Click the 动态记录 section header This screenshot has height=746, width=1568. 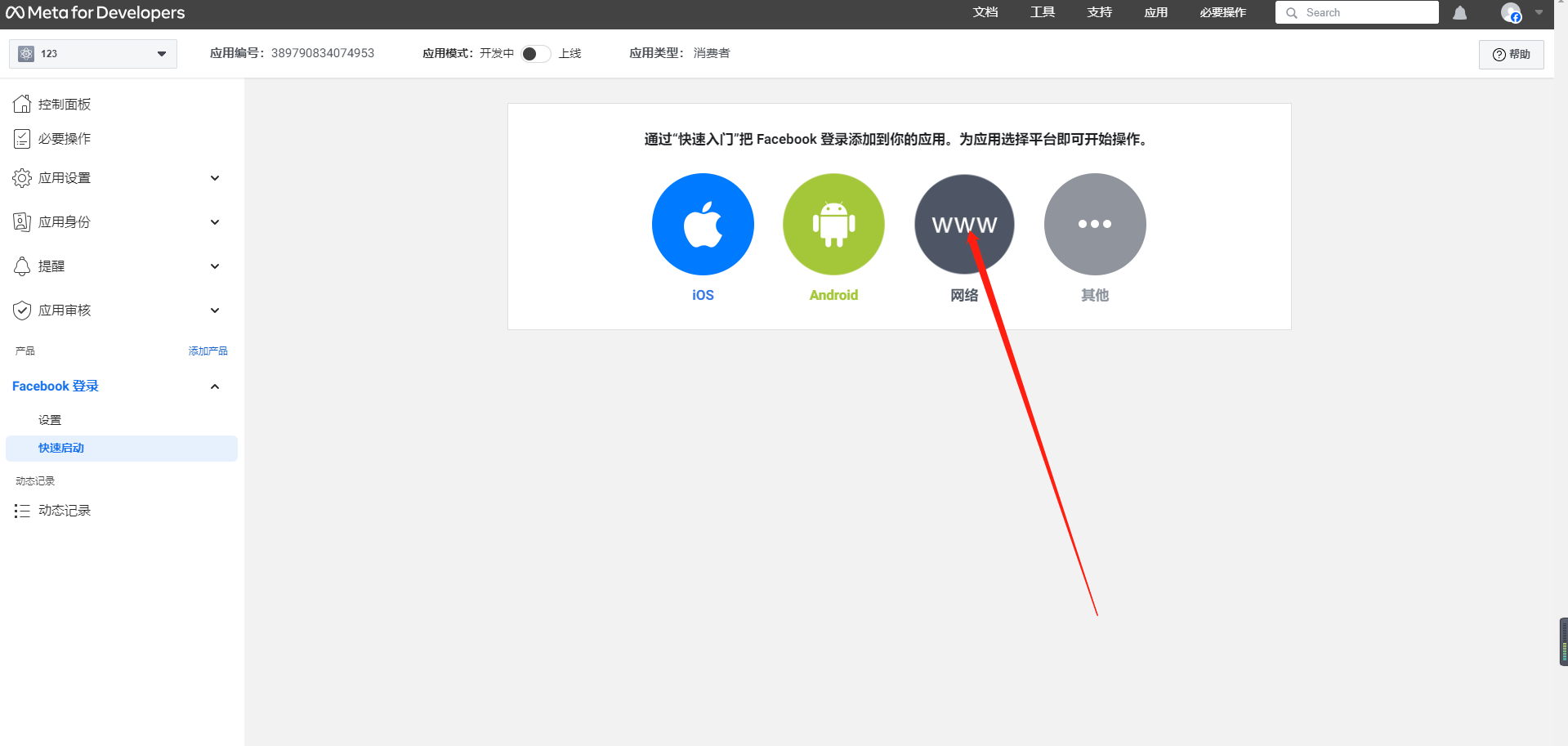click(35, 481)
